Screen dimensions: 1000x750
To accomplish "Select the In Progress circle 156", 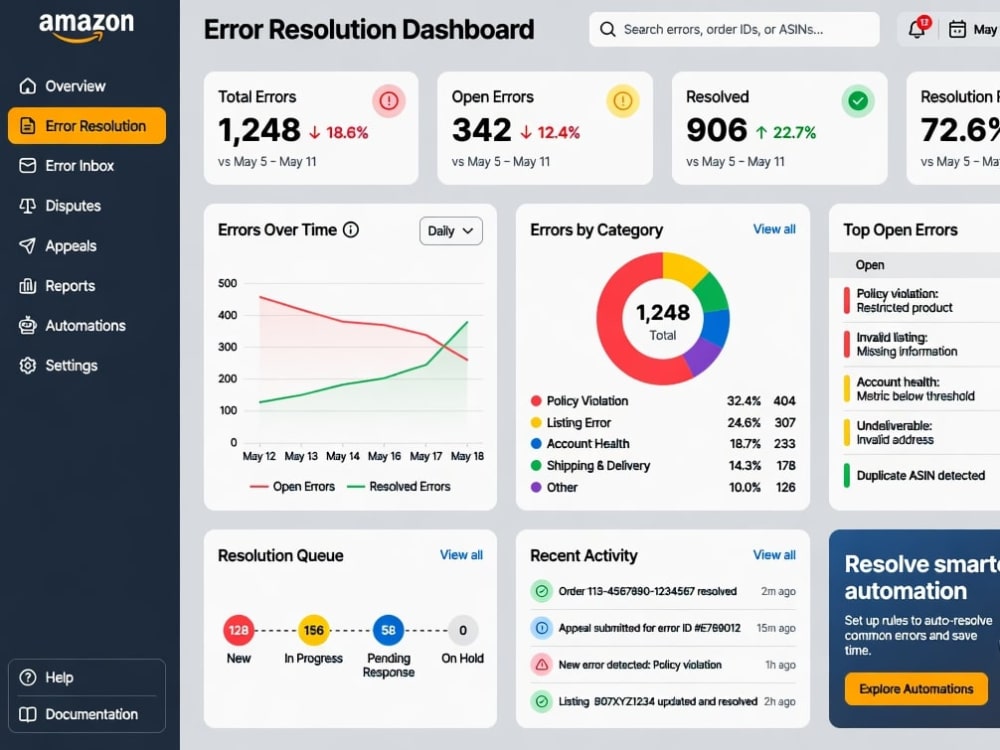I will coord(313,630).
